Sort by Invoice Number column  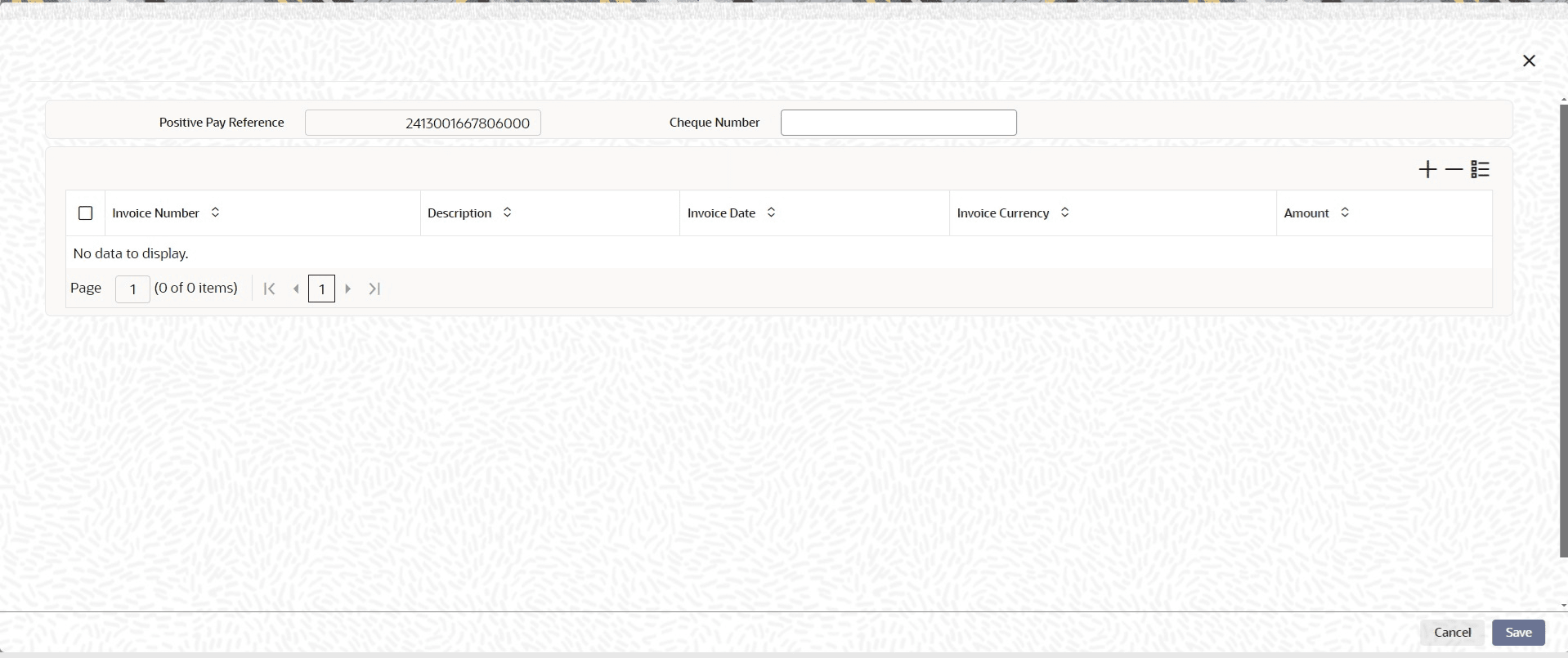215,213
